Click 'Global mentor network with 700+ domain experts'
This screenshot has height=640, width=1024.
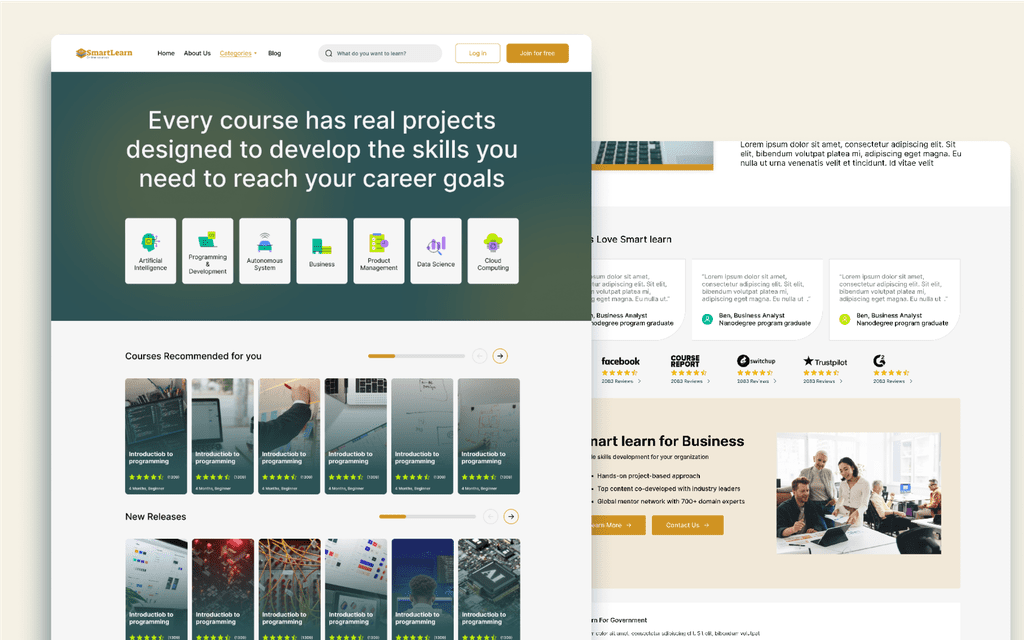(671, 502)
